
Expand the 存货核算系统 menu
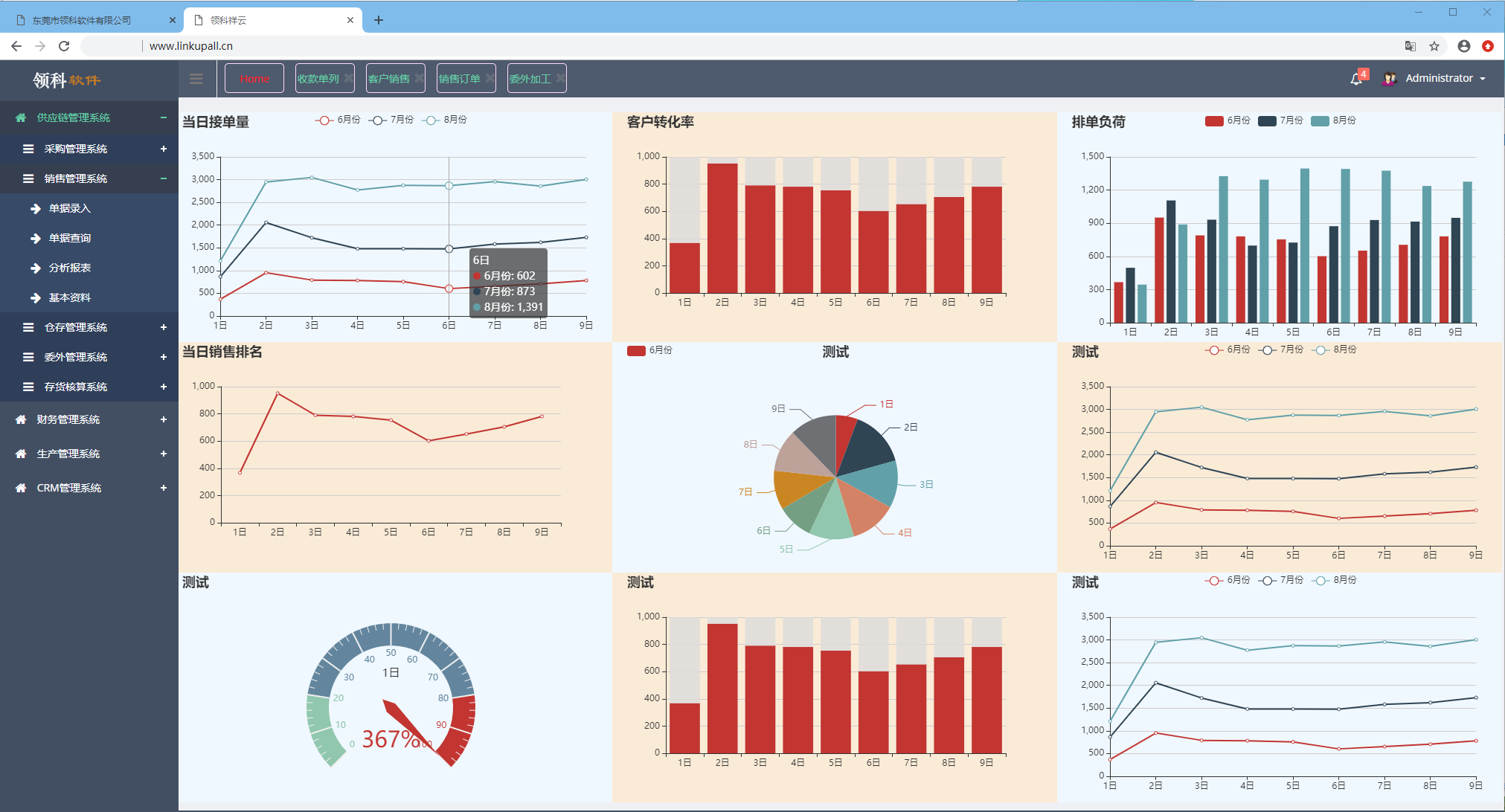point(163,387)
